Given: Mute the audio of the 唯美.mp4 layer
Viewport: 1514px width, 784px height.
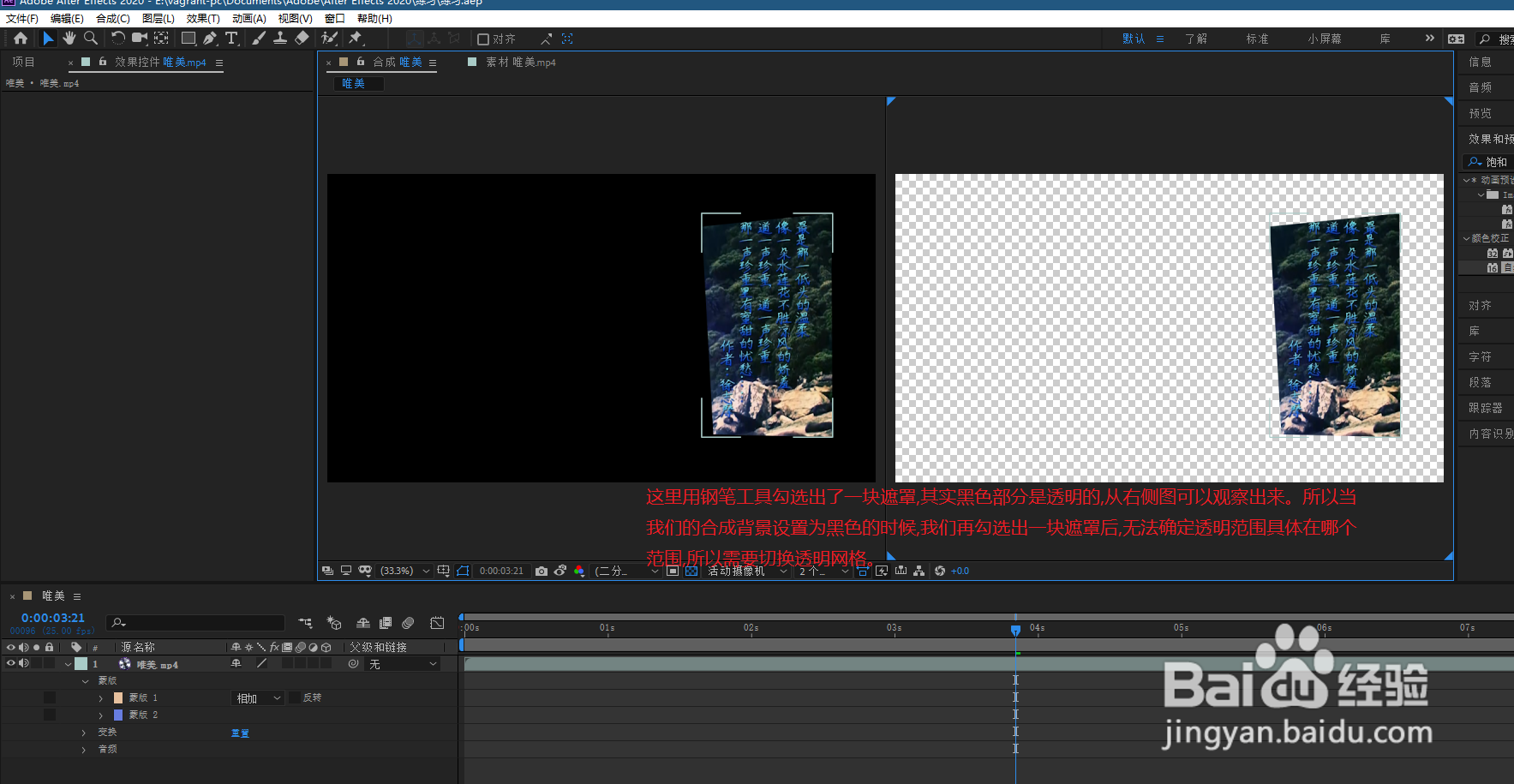Looking at the screenshot, I should coord(24,663).
